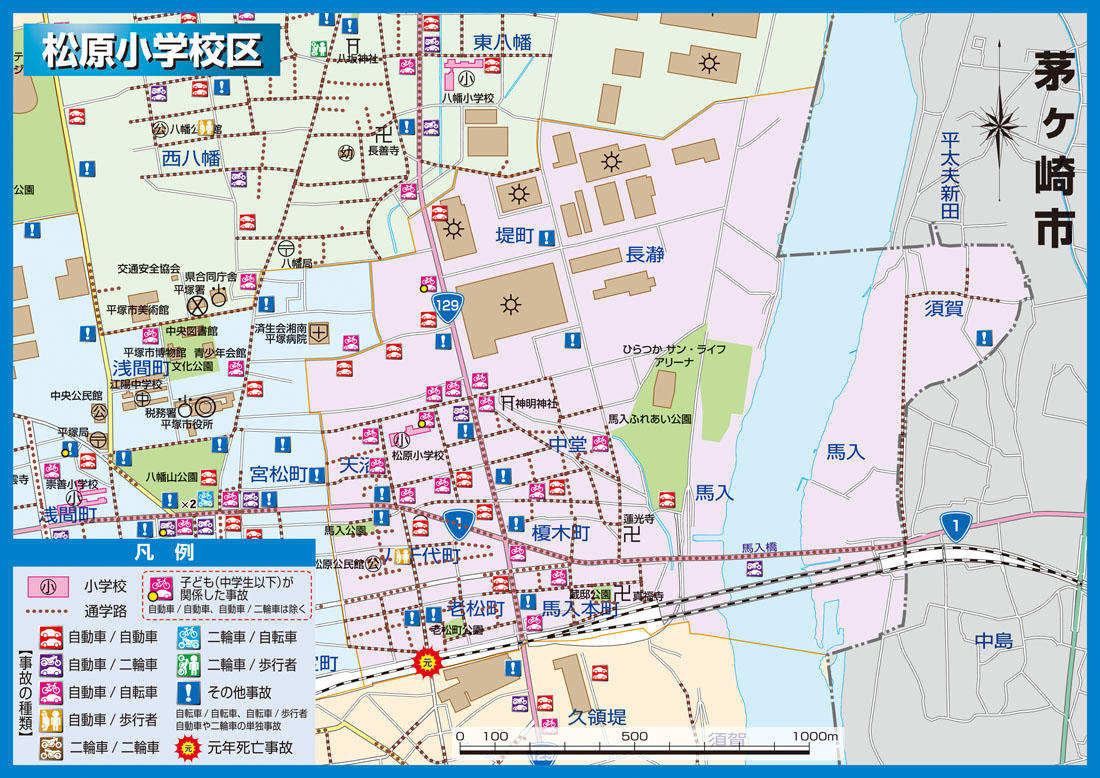The width and height of the screenshot is (1100, 778).
Task: Click the 二輪車/二輪車 brown legend icon
Action: coord(50,746)
